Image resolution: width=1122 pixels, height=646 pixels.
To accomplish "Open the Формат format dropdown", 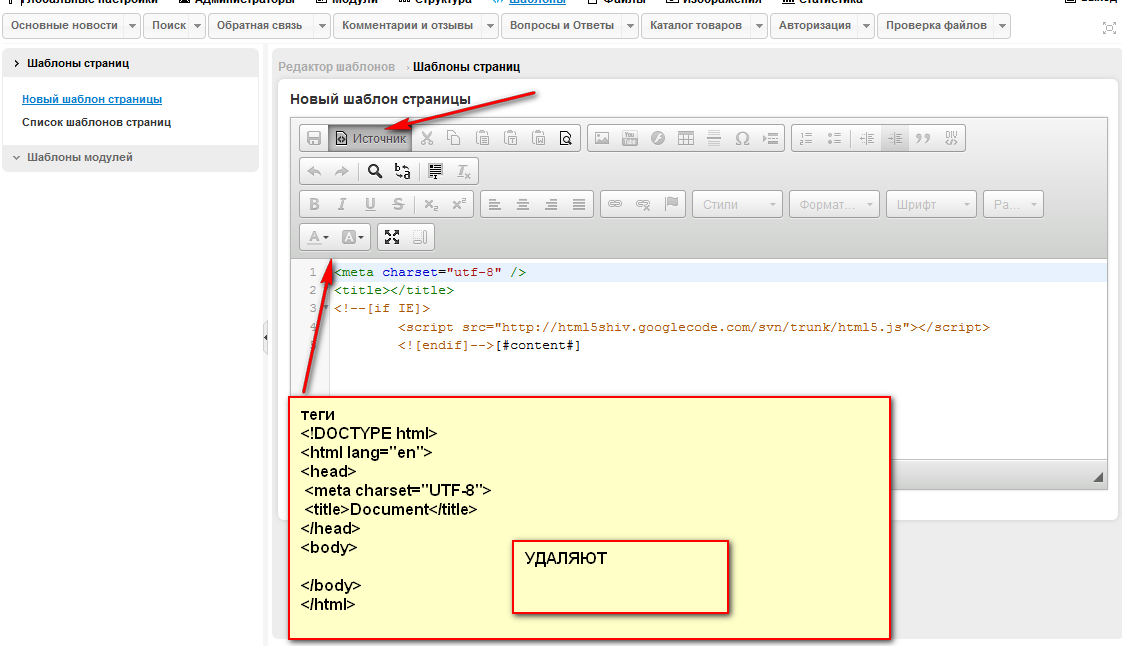I will coord(834,204).
